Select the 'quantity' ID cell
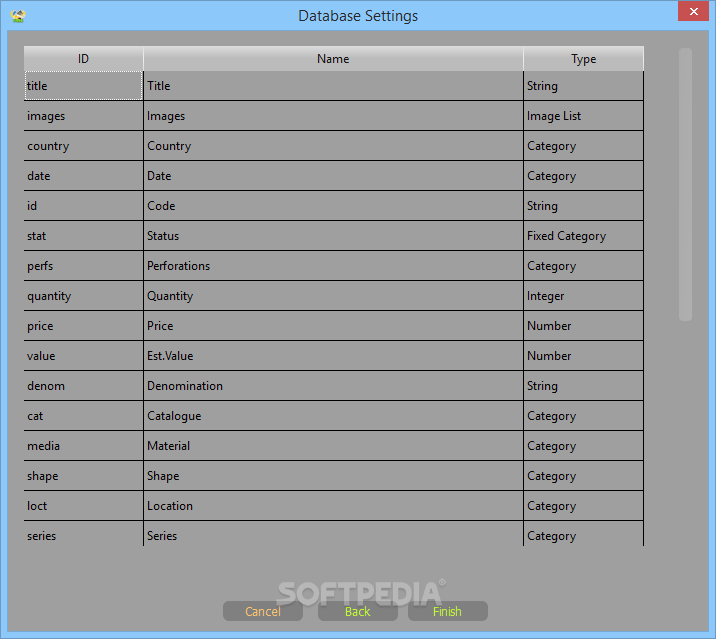 click(84, 296)
